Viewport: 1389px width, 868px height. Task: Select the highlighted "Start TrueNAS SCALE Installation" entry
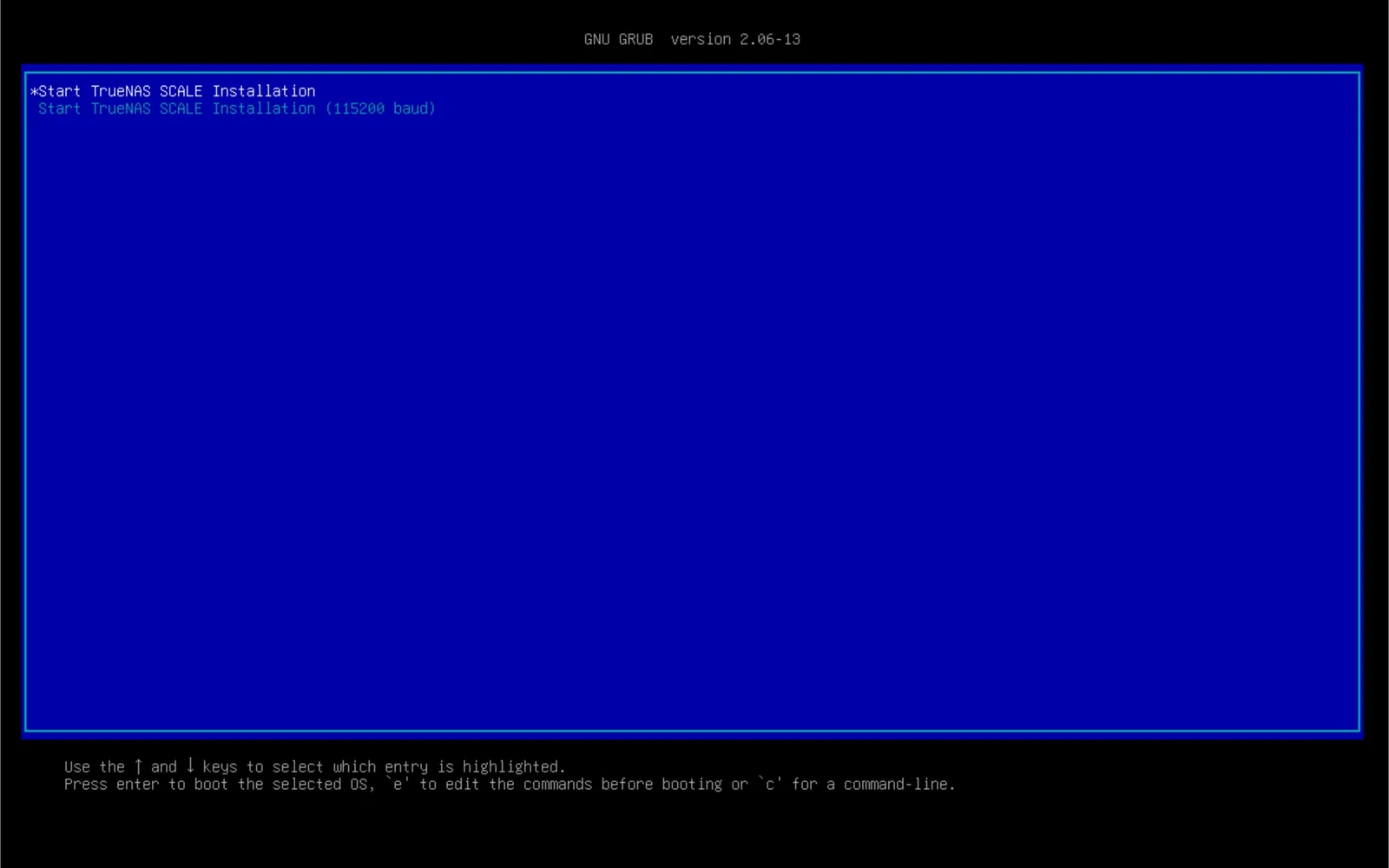(x=173, y=91)
